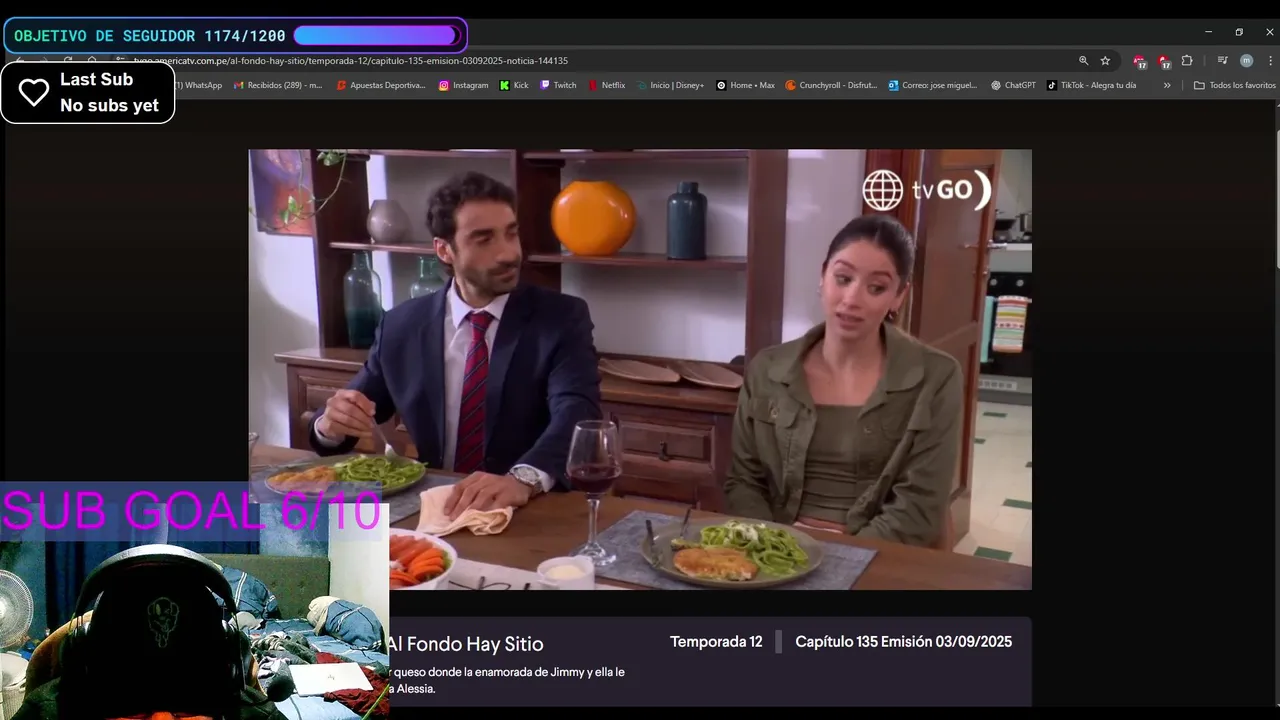
Task: Open the zoom magnifier in address bar
Action: pos(1083,61)
